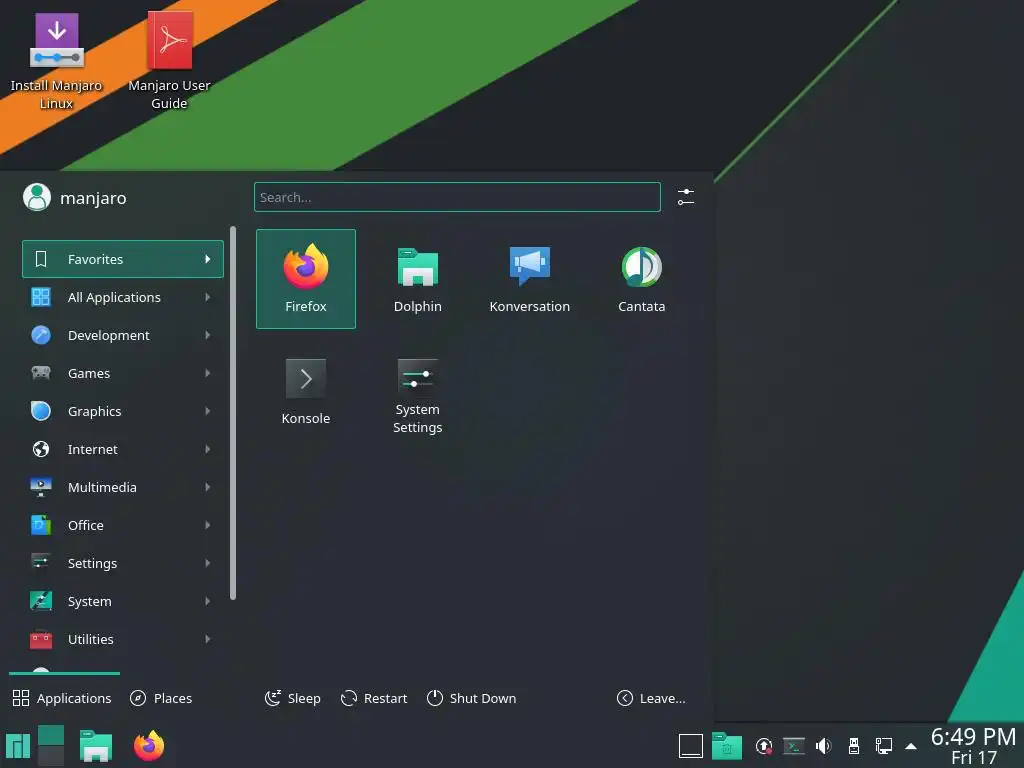Image resolution: width=1024 pixels, height=768 pixels.
Task: Select the Favorites category
Action: 123,259
